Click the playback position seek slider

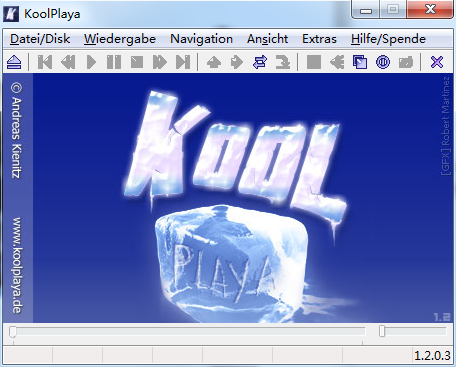pyautogui.click(x=188, y=332)
